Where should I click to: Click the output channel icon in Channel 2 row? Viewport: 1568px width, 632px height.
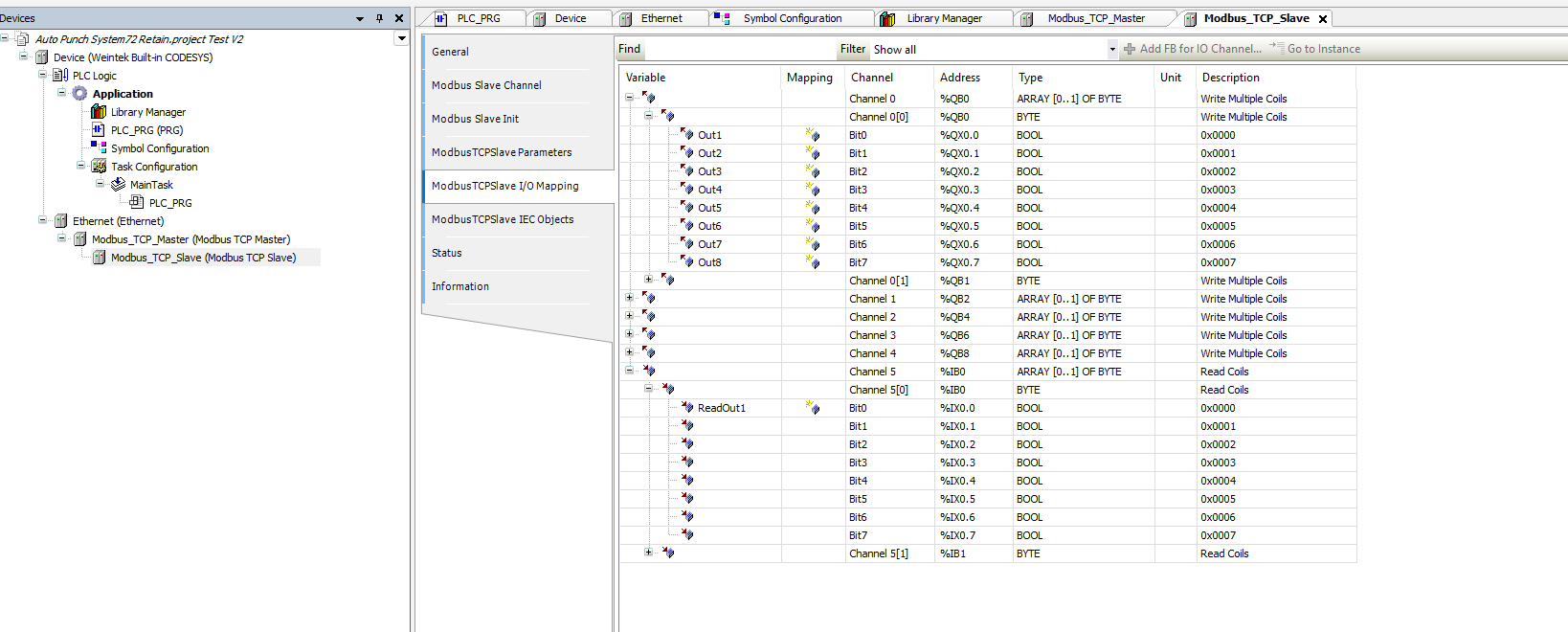pos(649,317)
